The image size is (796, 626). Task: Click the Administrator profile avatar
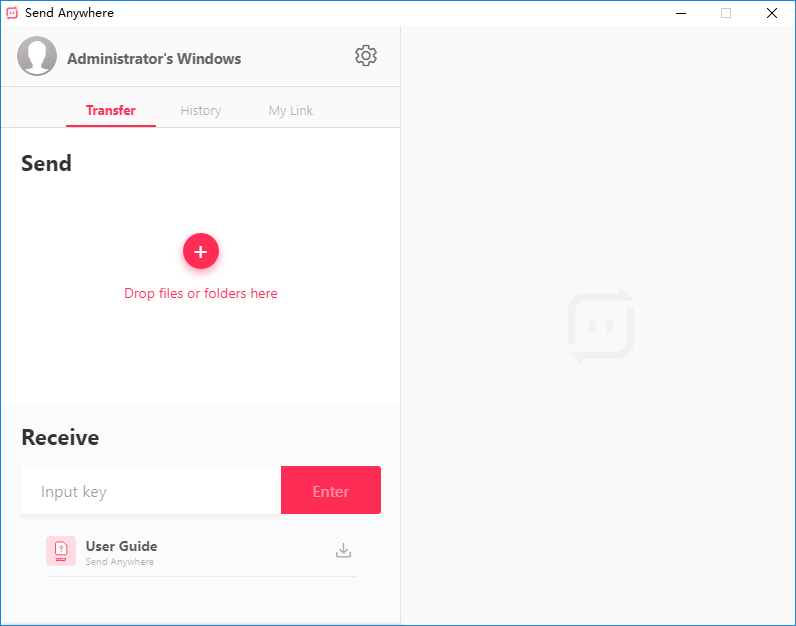pos(37,56)
